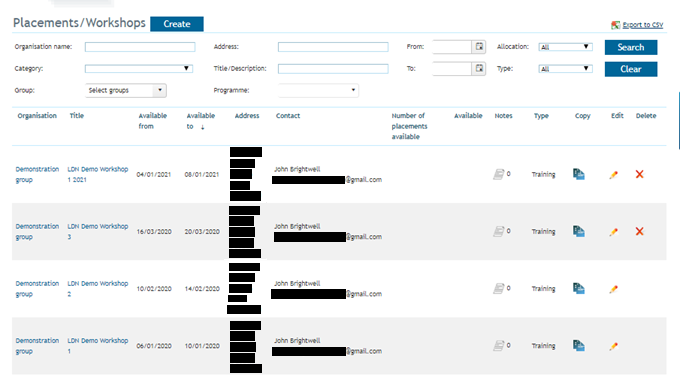Sort by Title column header

[x=77, y=116]
